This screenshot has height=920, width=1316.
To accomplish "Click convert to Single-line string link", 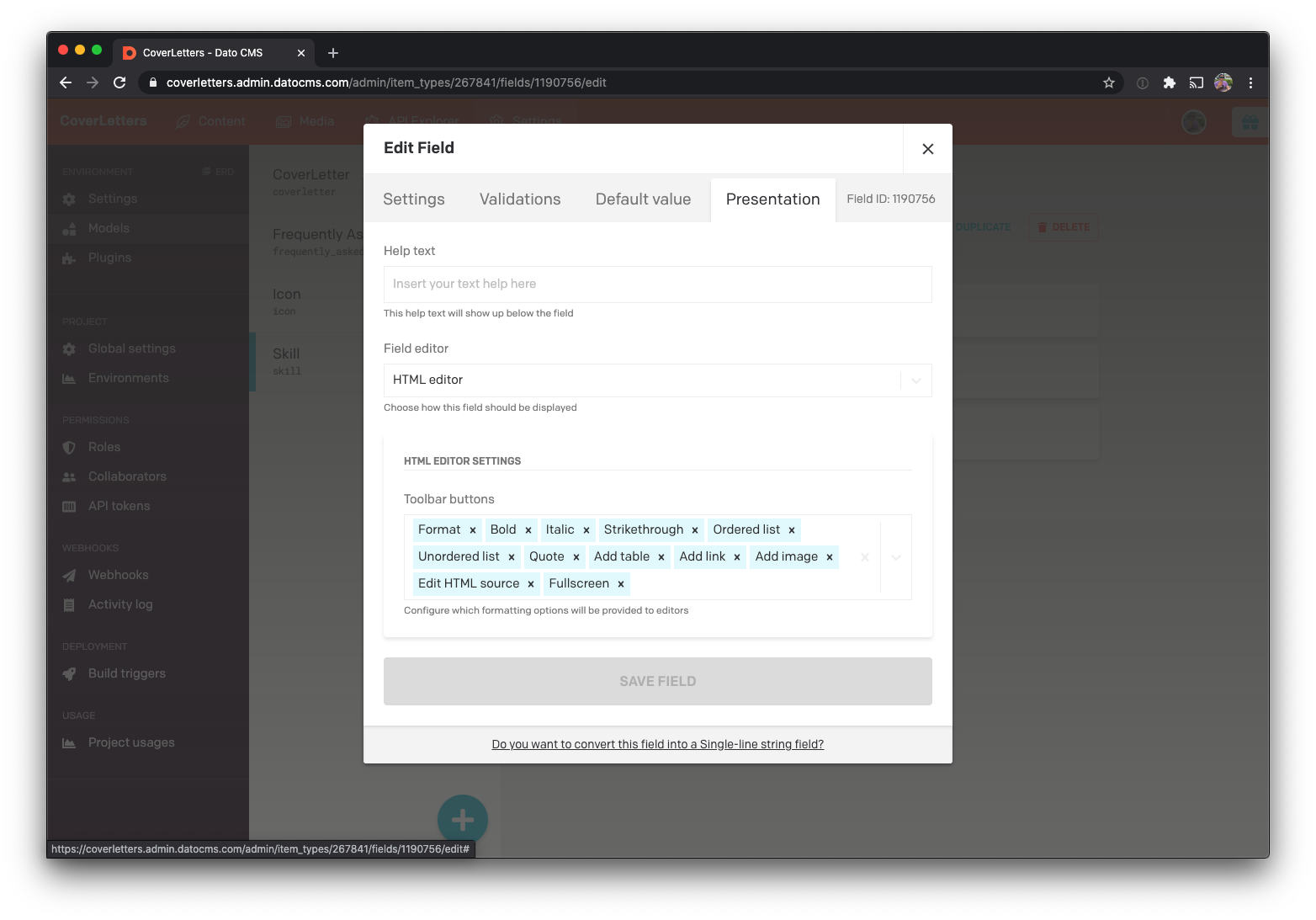I will pos(657,744).
